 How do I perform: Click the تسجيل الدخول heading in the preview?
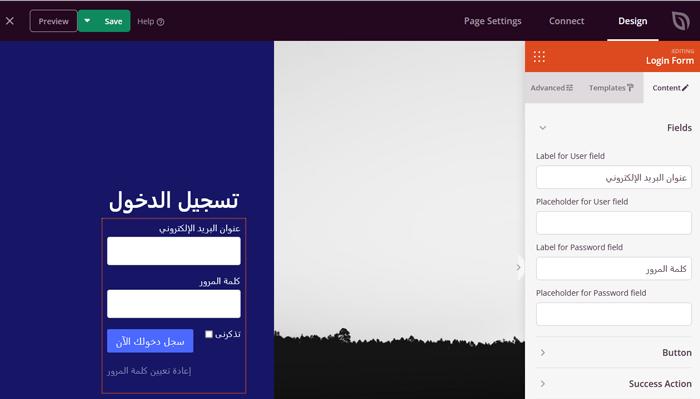click(174, 201)
